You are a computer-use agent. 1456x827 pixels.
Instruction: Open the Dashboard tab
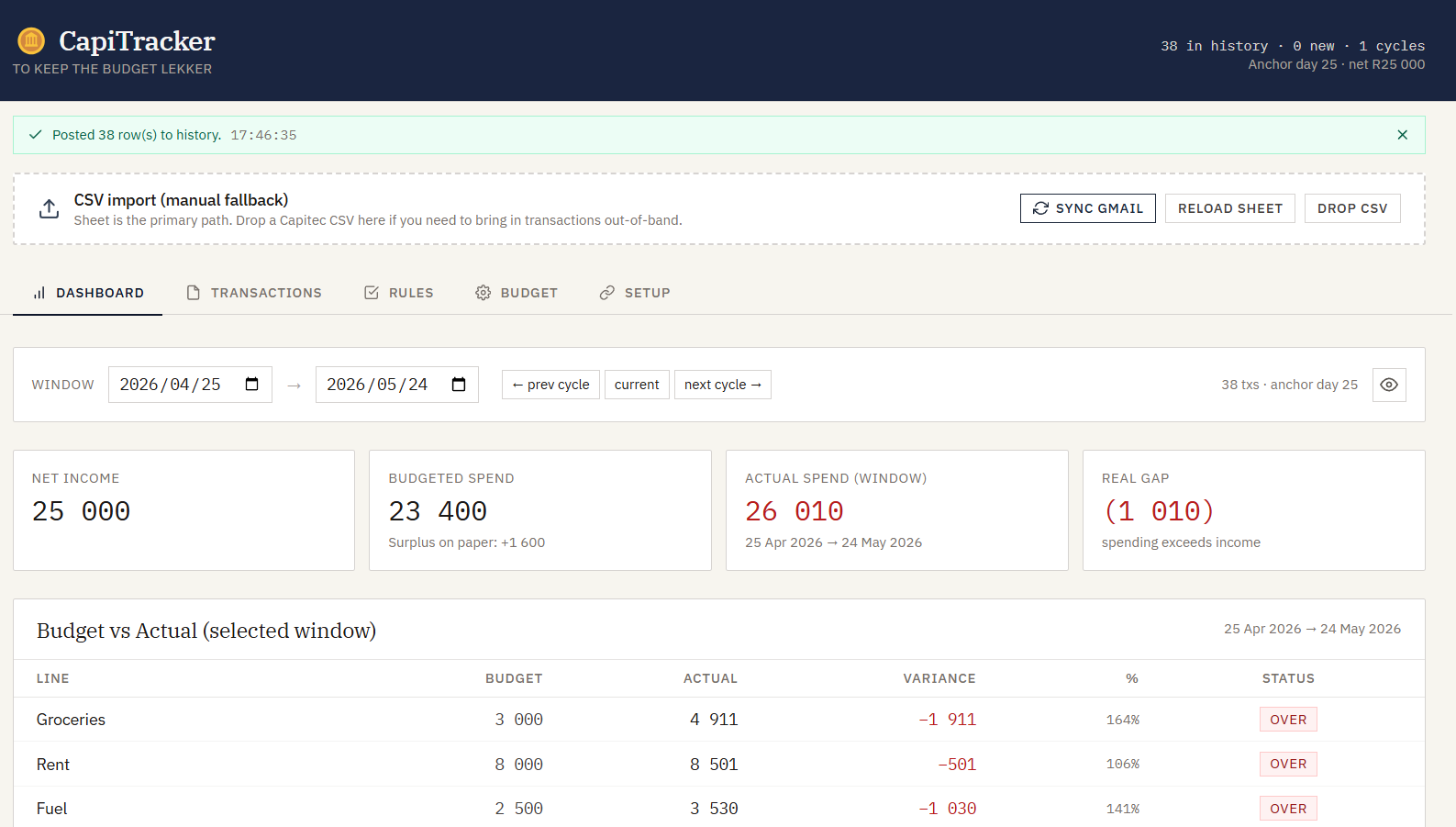[x=88, y=293]
